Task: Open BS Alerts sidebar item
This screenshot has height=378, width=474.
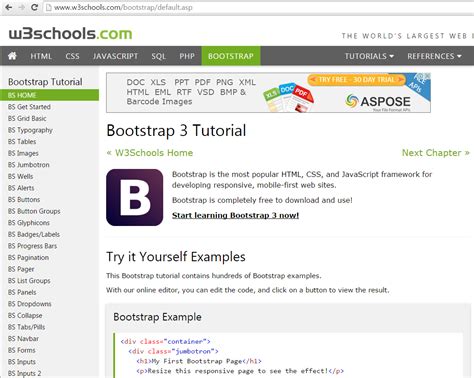Action: (x=21, y=188)
